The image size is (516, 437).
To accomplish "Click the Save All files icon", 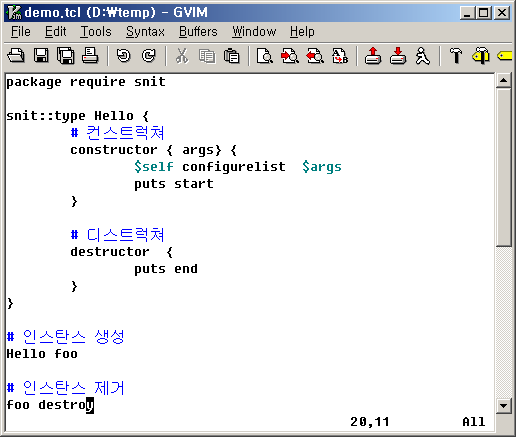I will (x=66, y=55).
